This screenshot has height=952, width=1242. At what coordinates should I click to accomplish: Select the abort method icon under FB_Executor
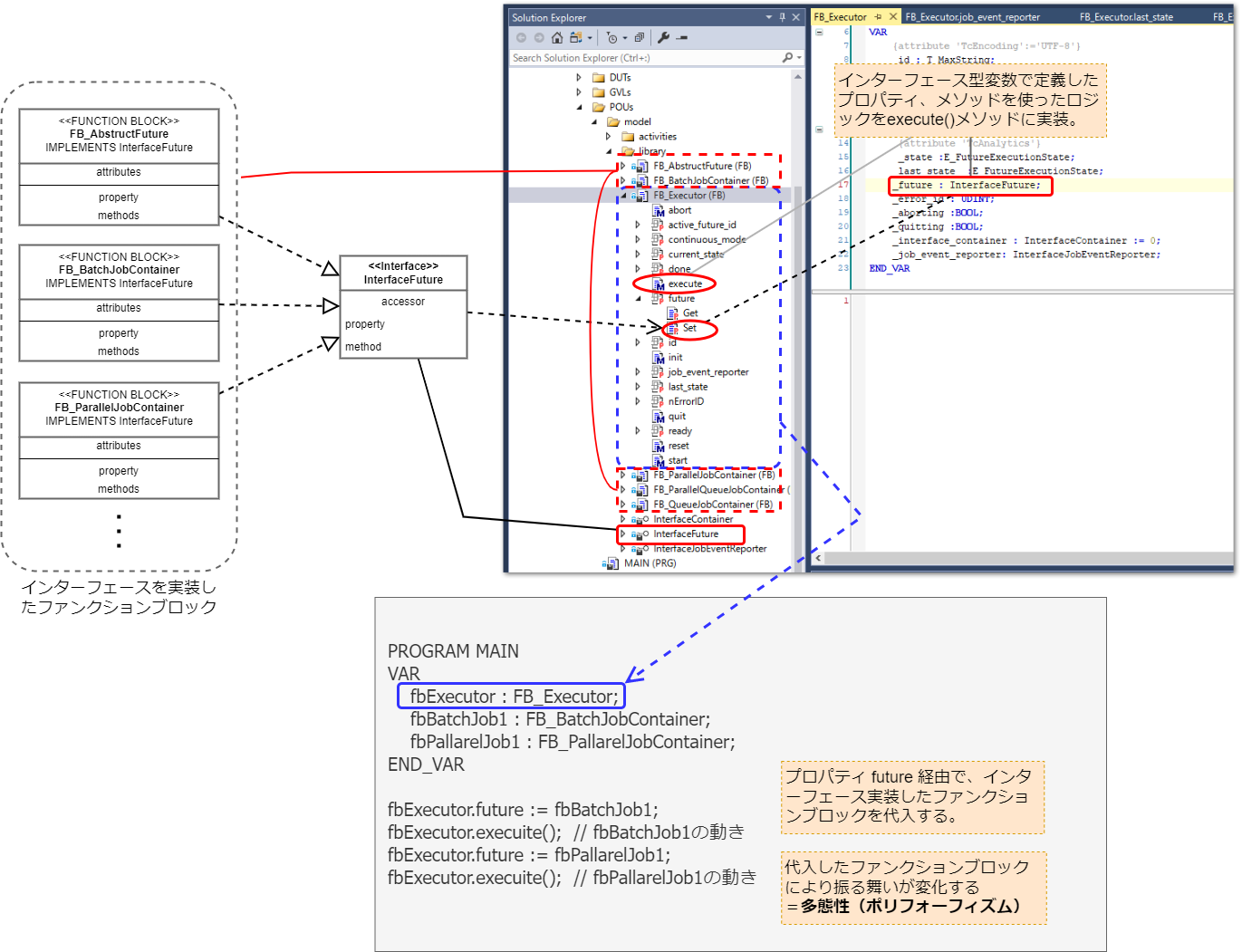tap(659, 210)
